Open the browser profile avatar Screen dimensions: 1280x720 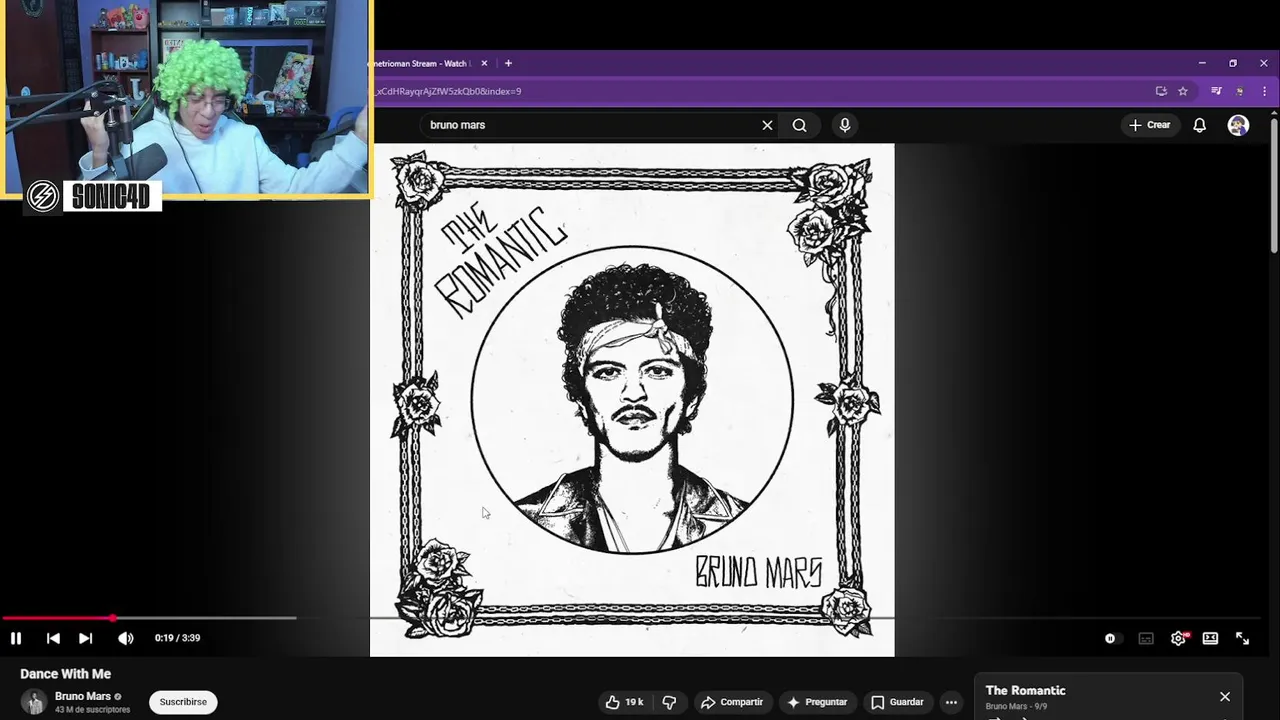coord(1240,91)
